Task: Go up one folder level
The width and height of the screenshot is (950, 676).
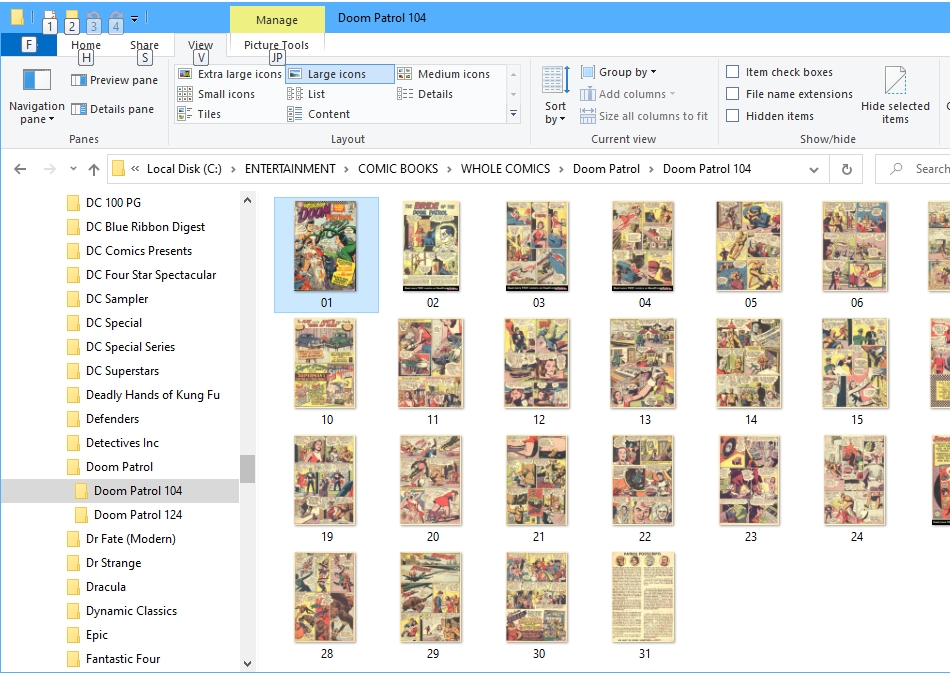Action: (x=94, y=169)
